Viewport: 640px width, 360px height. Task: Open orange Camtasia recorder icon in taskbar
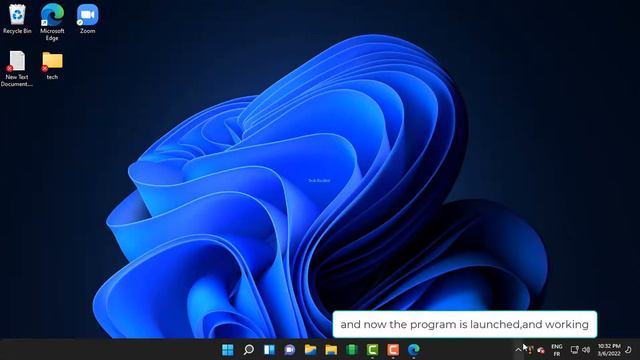tap(393, 350)
